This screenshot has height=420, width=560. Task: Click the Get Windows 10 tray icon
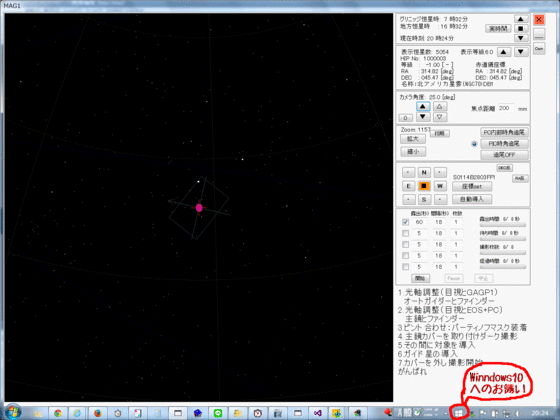[x=459, y=414]
